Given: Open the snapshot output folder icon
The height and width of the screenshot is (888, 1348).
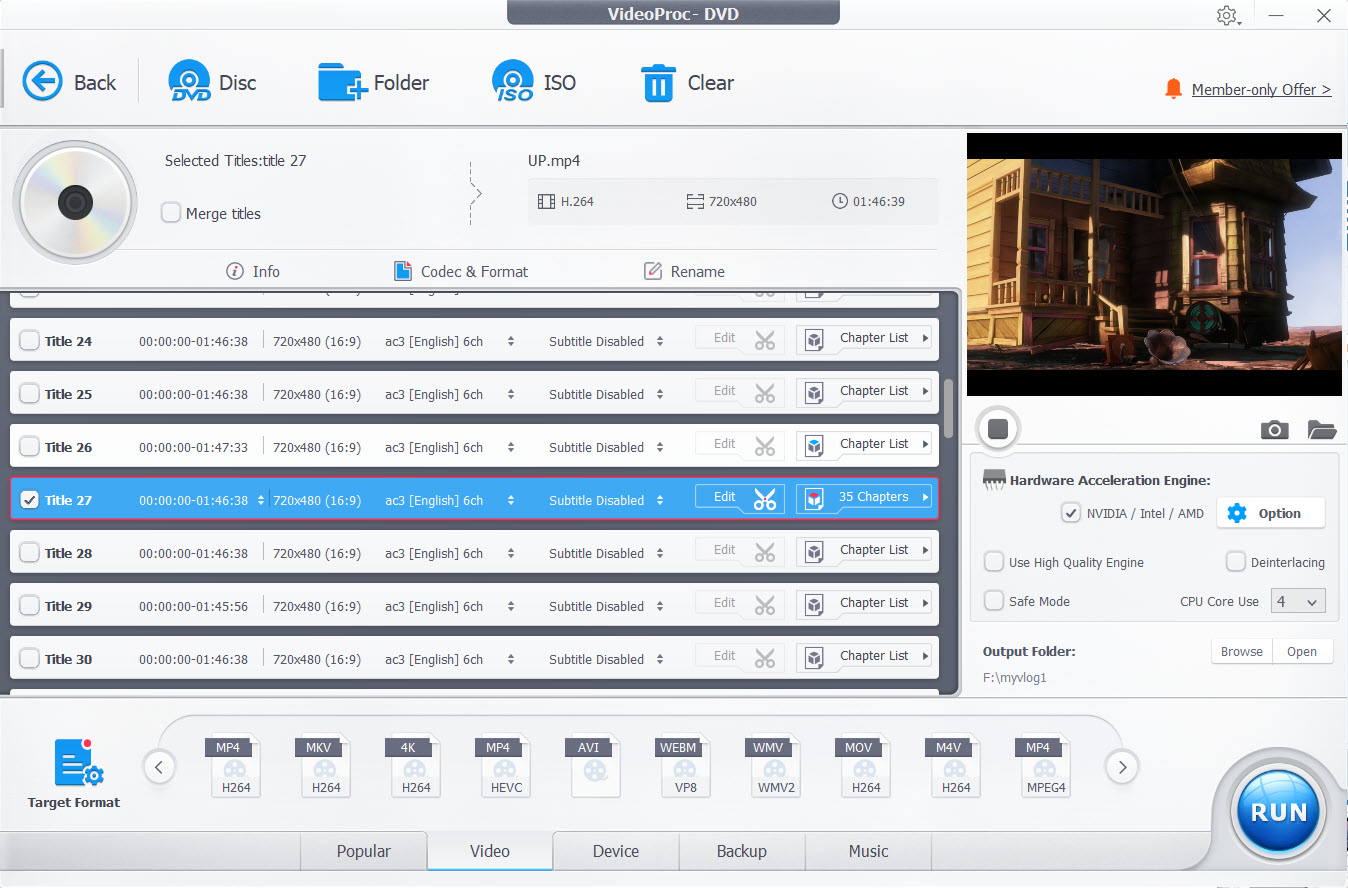Looking at the screenshot, I should pyautogui.click(x=1322, y=430).
